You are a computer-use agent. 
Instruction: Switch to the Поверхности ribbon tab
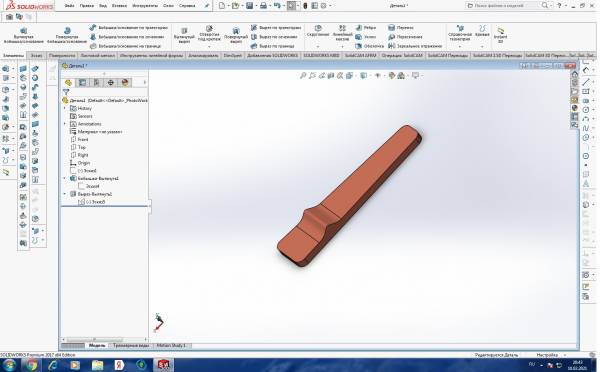[62, 55]
